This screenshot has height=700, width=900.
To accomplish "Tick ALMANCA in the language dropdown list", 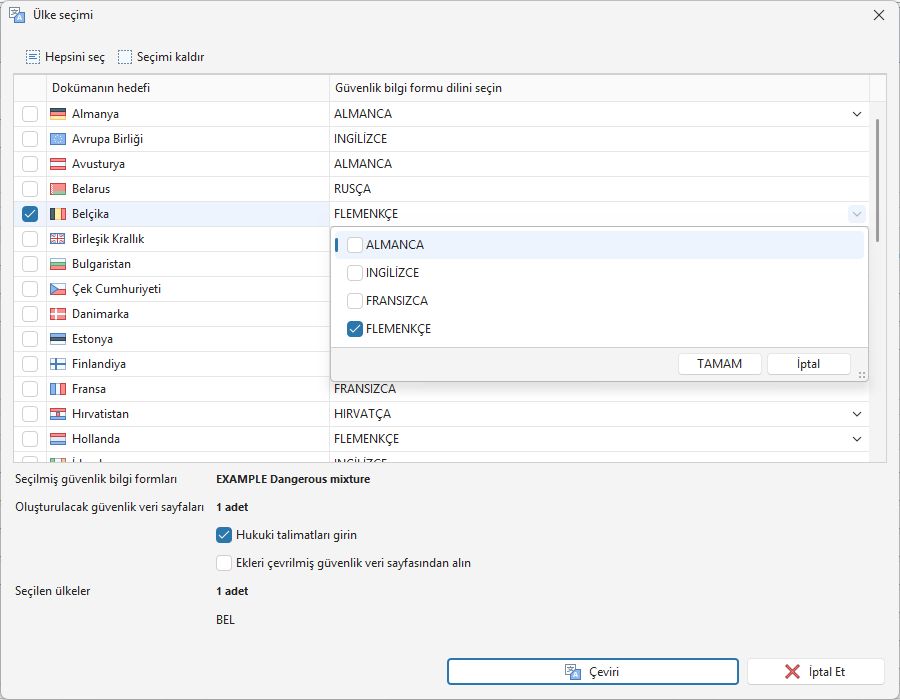I will [355, 245].
